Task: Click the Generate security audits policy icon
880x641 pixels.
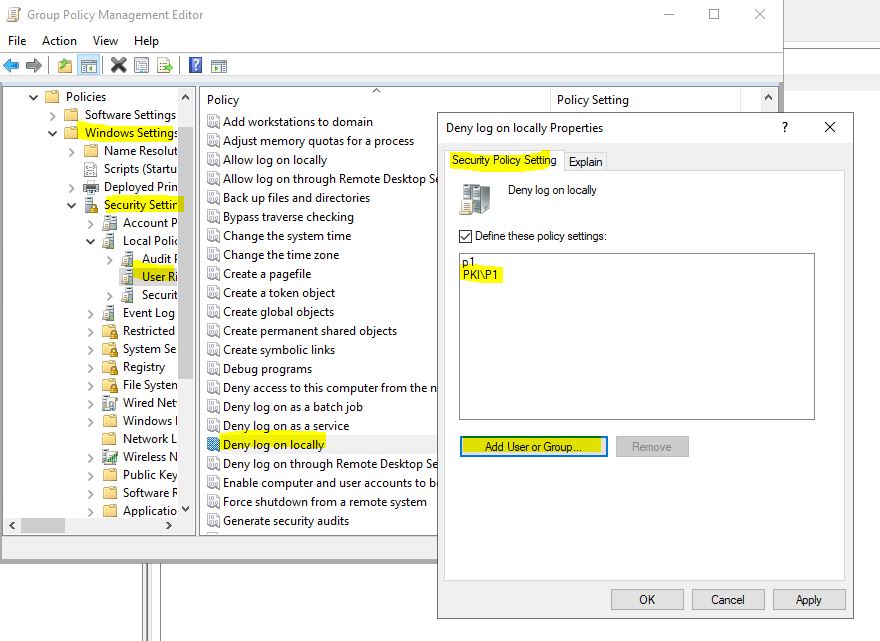Action: pyautogui.click(x=213, y=521)
